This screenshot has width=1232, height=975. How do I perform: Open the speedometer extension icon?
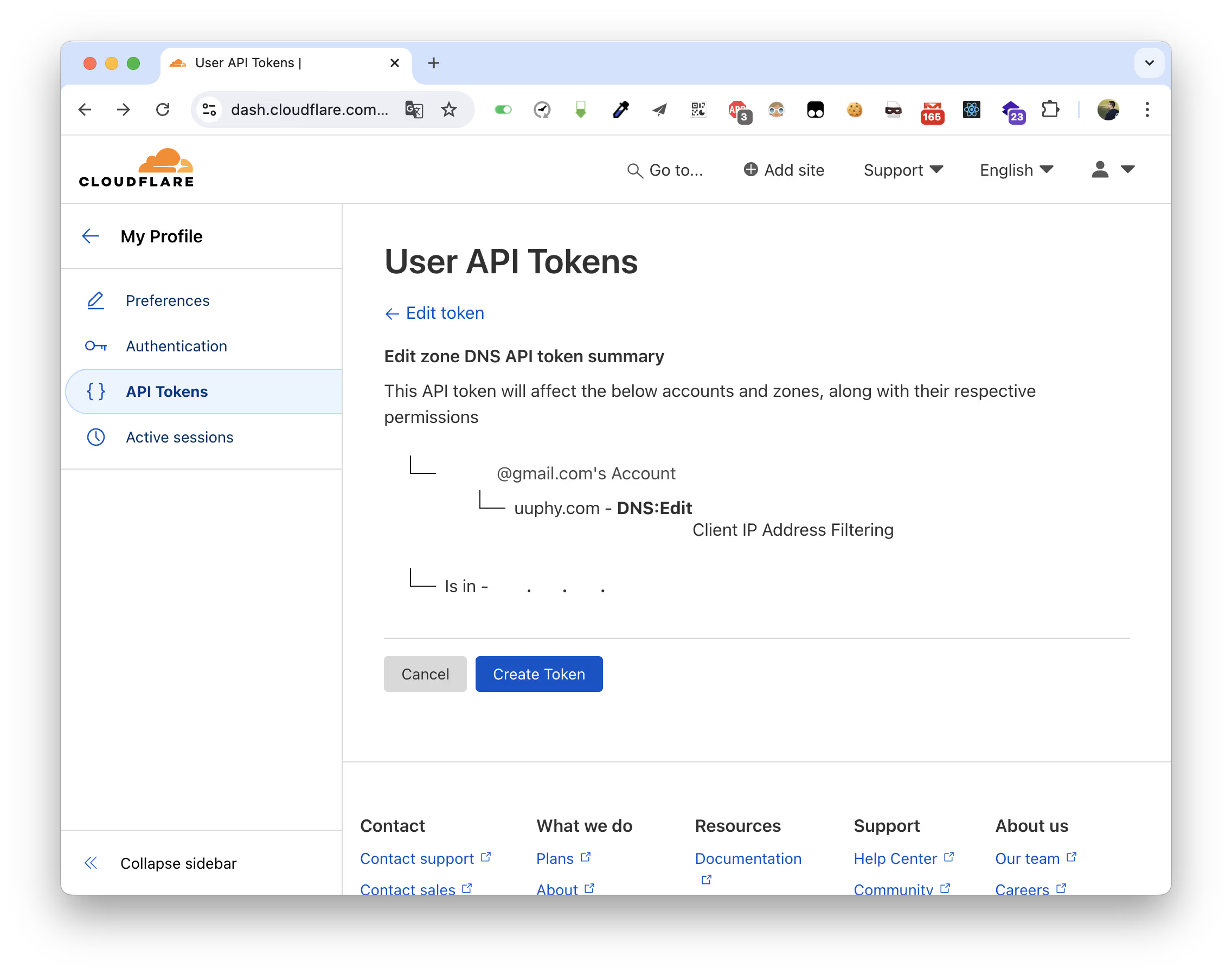(x=542, y=110)
